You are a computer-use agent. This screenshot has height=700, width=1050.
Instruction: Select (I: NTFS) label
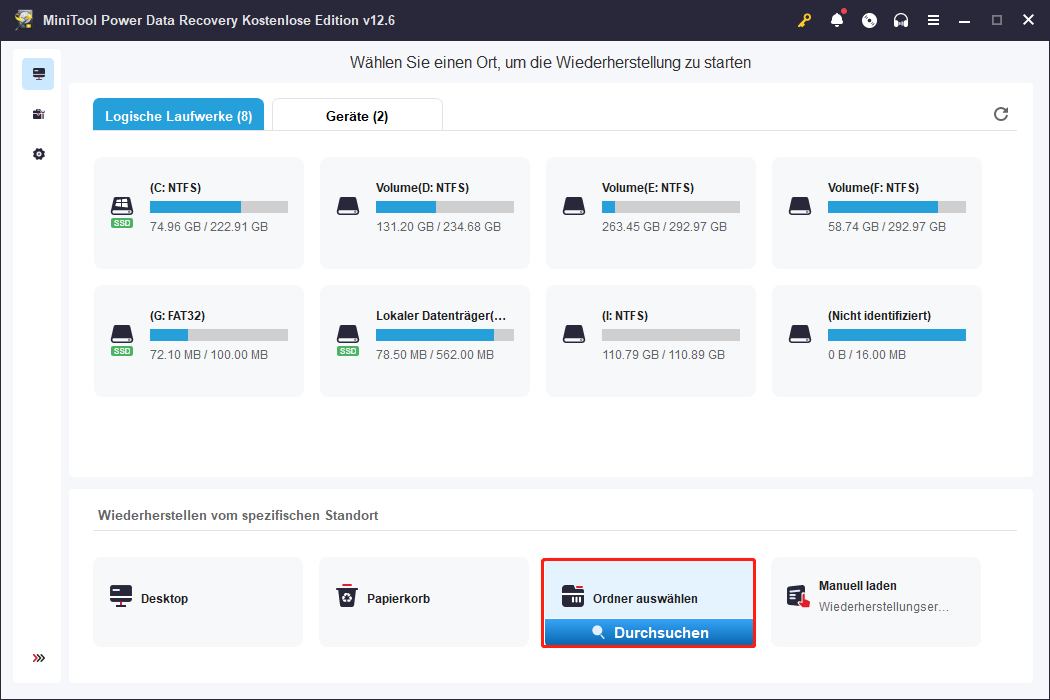click(x=625, y=316)
